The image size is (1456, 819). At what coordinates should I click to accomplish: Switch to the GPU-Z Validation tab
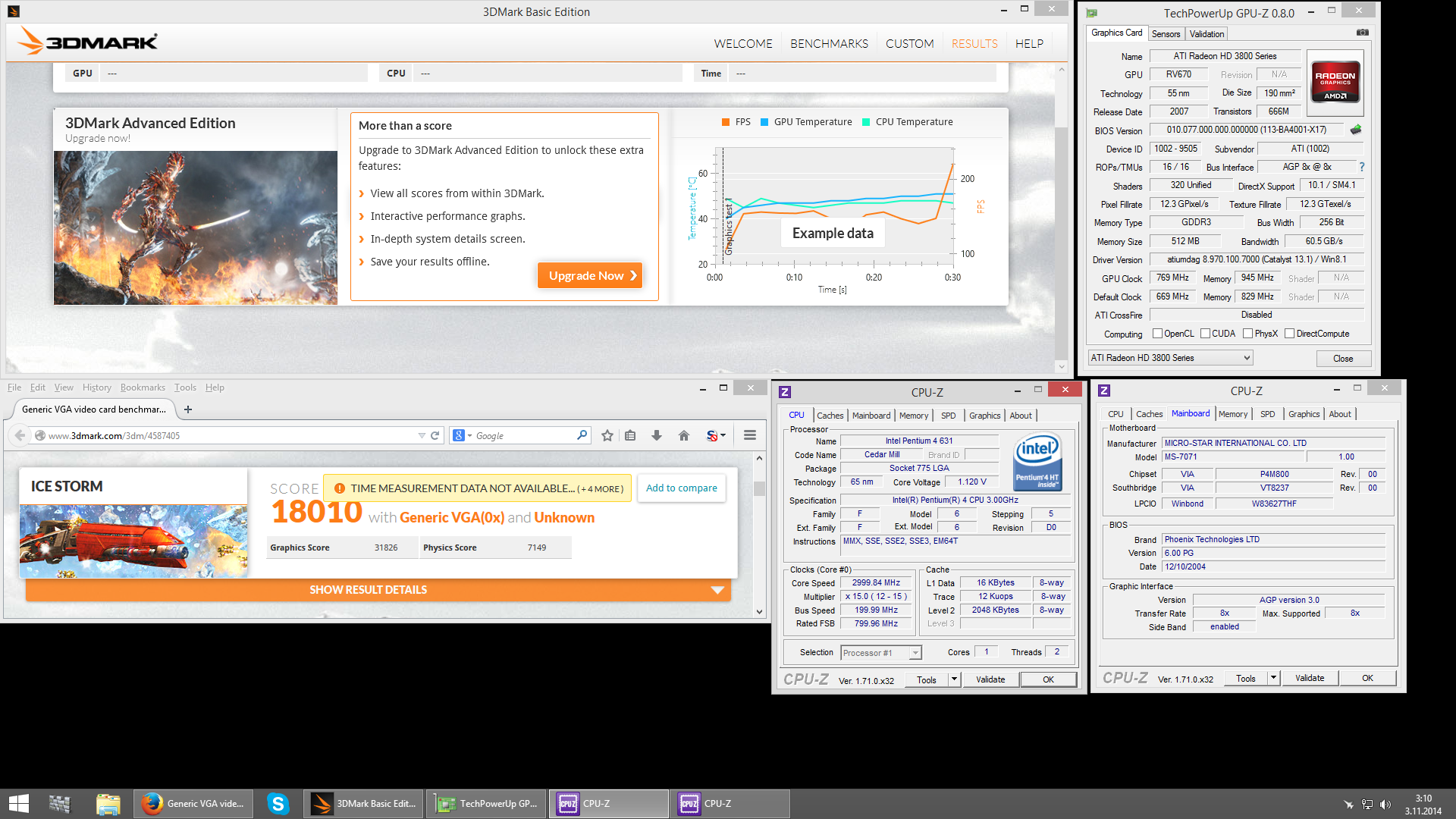tap(1207, 34)
